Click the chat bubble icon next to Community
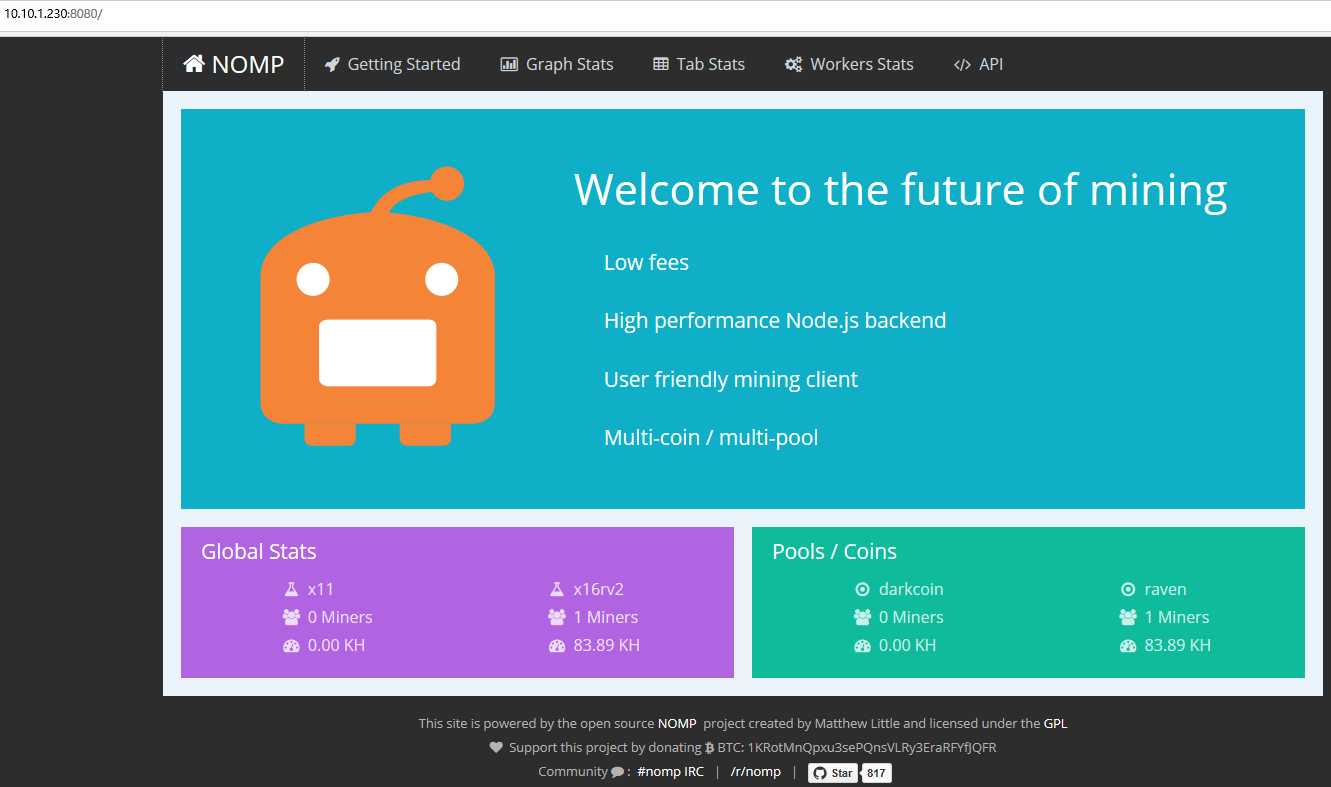 617,772
